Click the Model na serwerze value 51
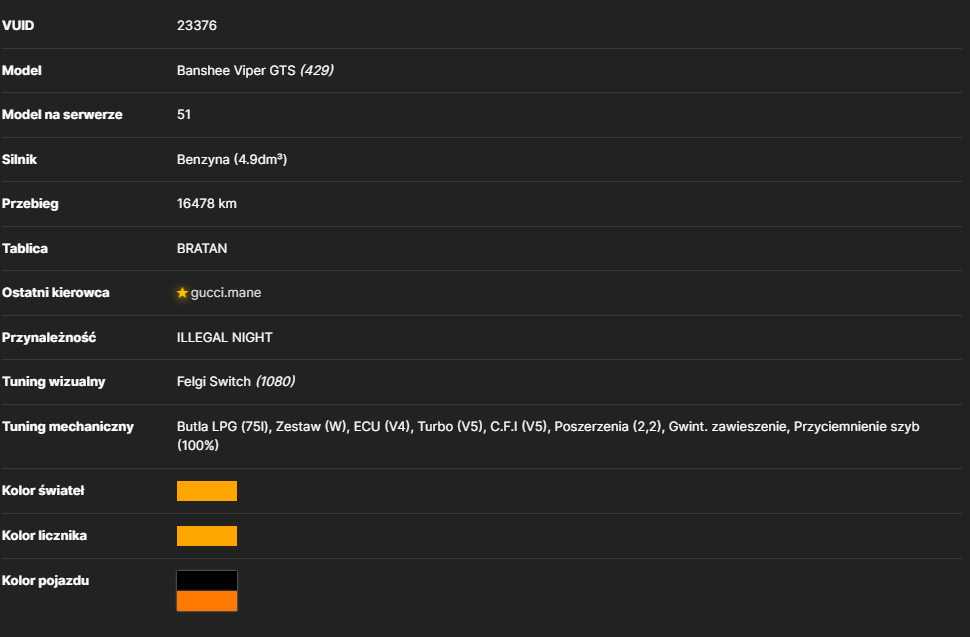The height and width of the screenshot is (637, 970). click(184, 114)
